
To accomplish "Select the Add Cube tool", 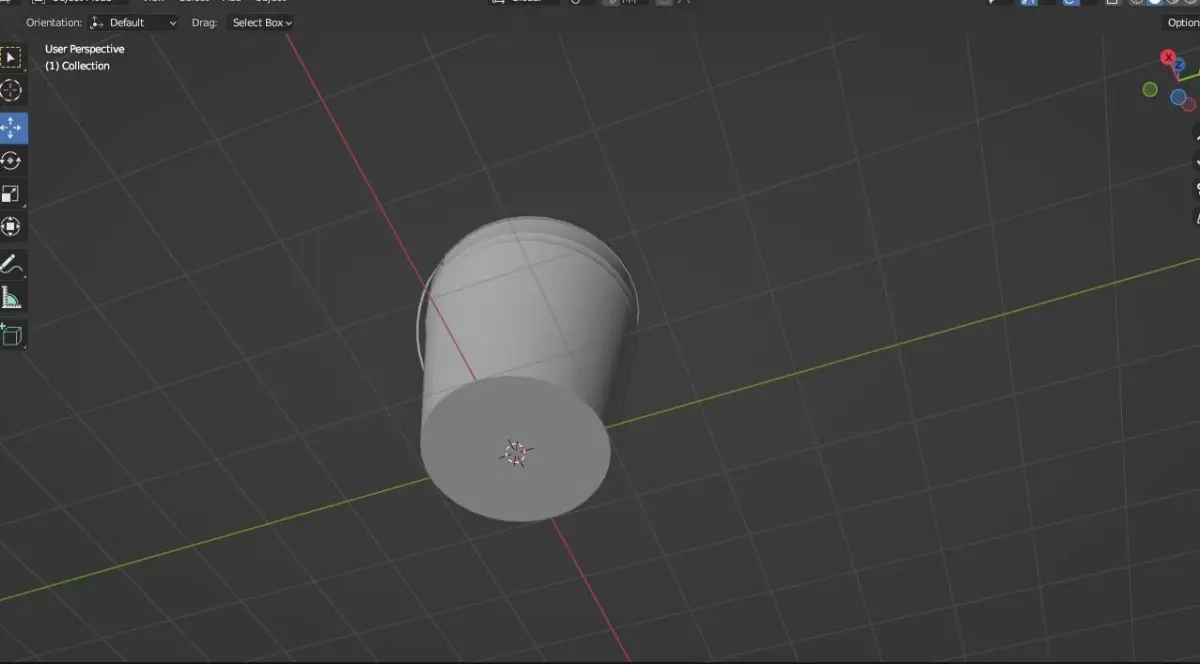I will pos(11,335).
